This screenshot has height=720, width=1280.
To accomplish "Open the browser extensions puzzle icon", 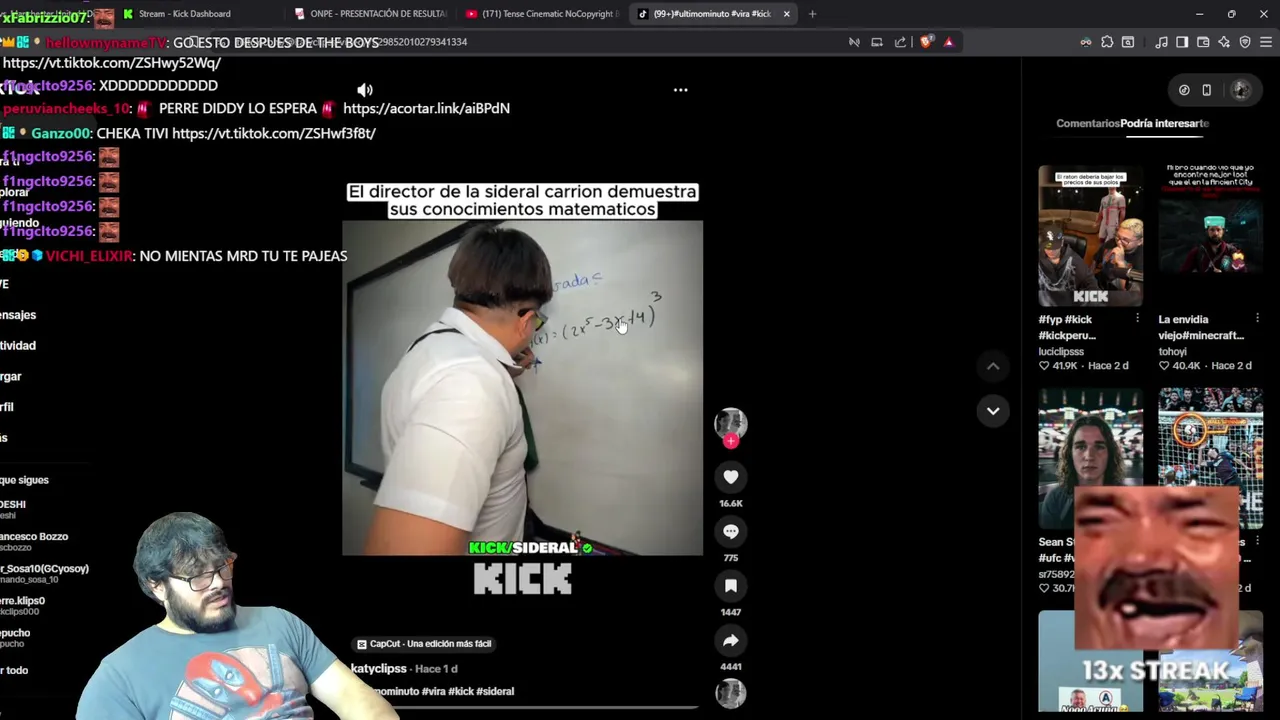I will pyautogui.click(x=1107, y=42).
